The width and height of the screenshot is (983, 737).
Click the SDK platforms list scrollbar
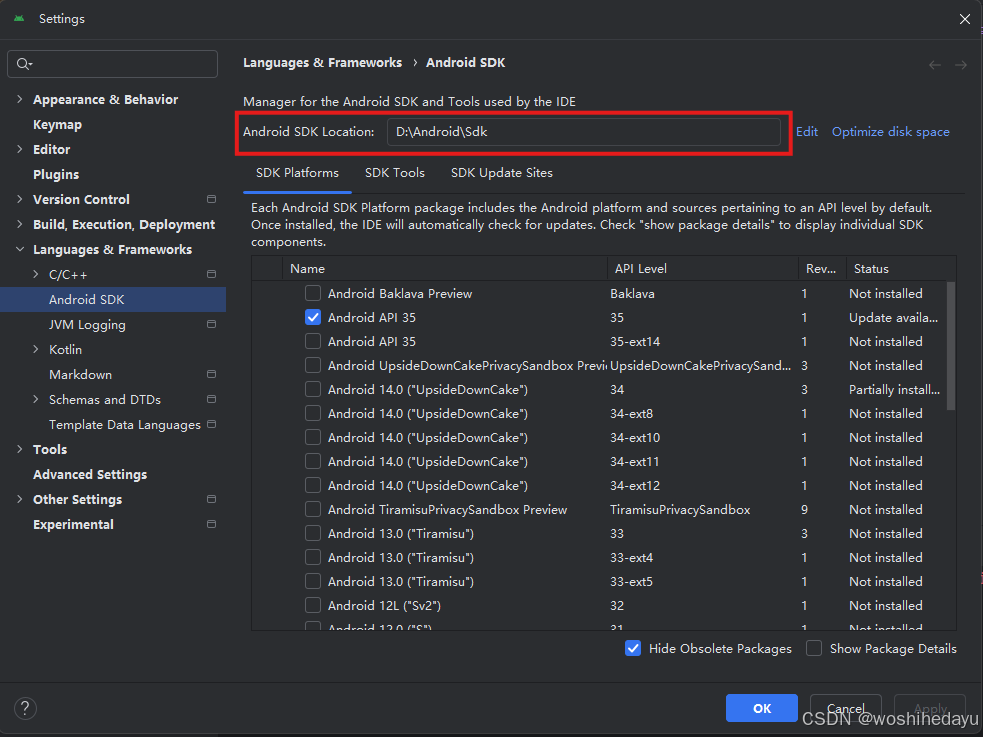(x=951, y=346)
